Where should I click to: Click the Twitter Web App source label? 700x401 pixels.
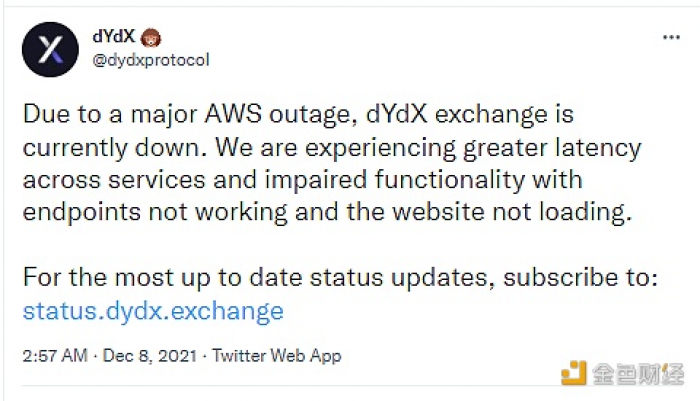(277, 356)
